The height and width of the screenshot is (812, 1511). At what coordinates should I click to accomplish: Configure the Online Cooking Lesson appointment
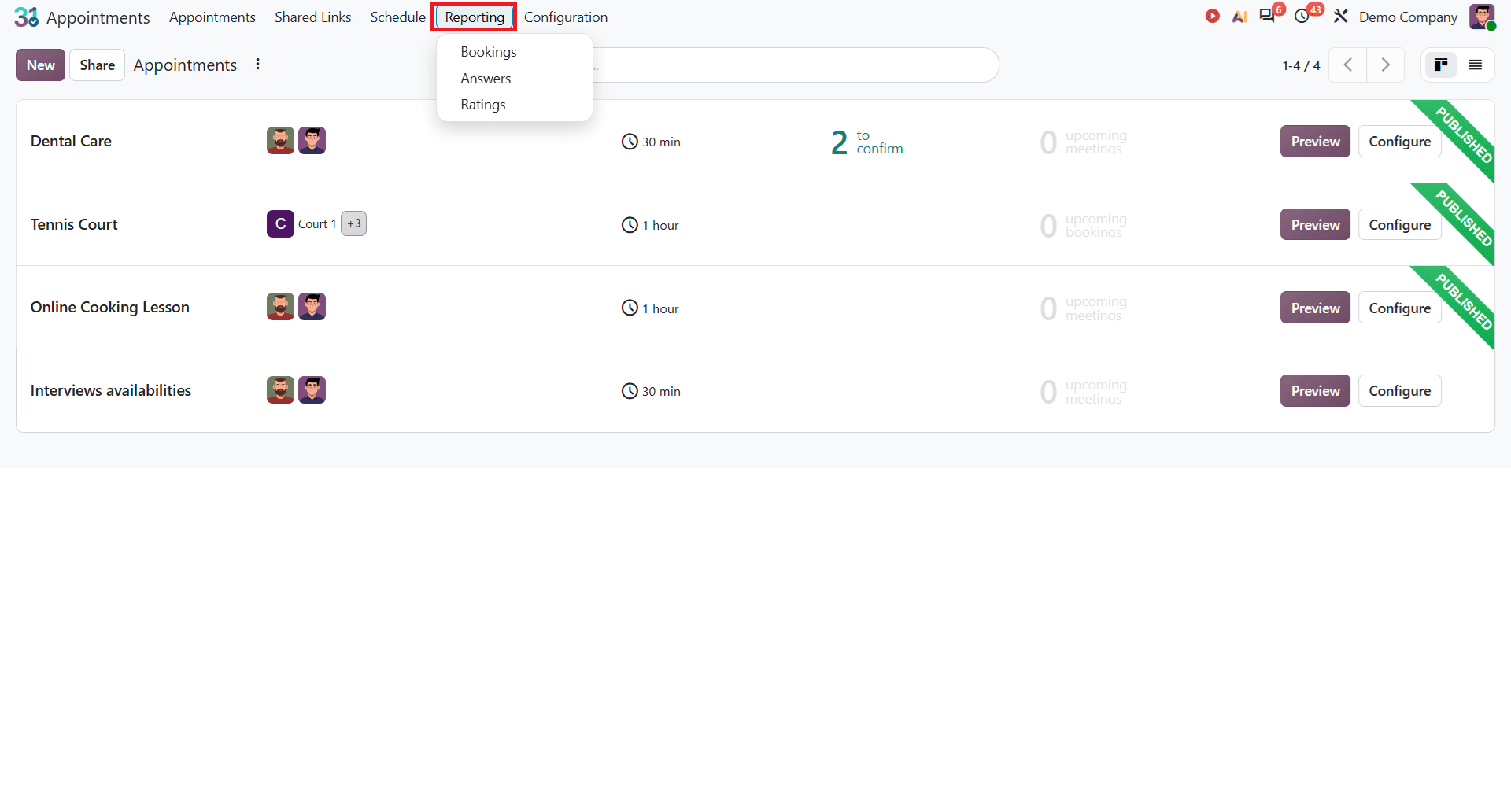coord(1399,308)
